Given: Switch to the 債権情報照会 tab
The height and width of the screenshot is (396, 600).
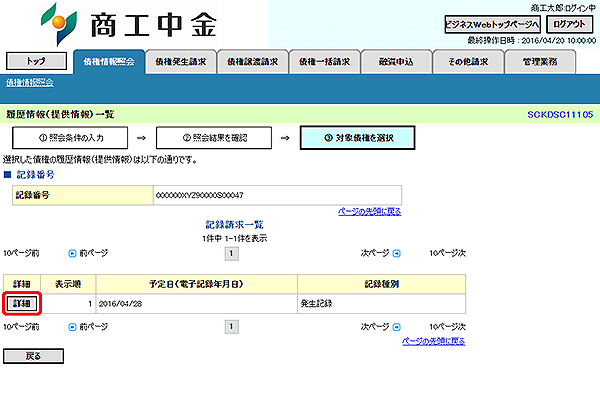Looking at the screenshot, I should (109, 62).
